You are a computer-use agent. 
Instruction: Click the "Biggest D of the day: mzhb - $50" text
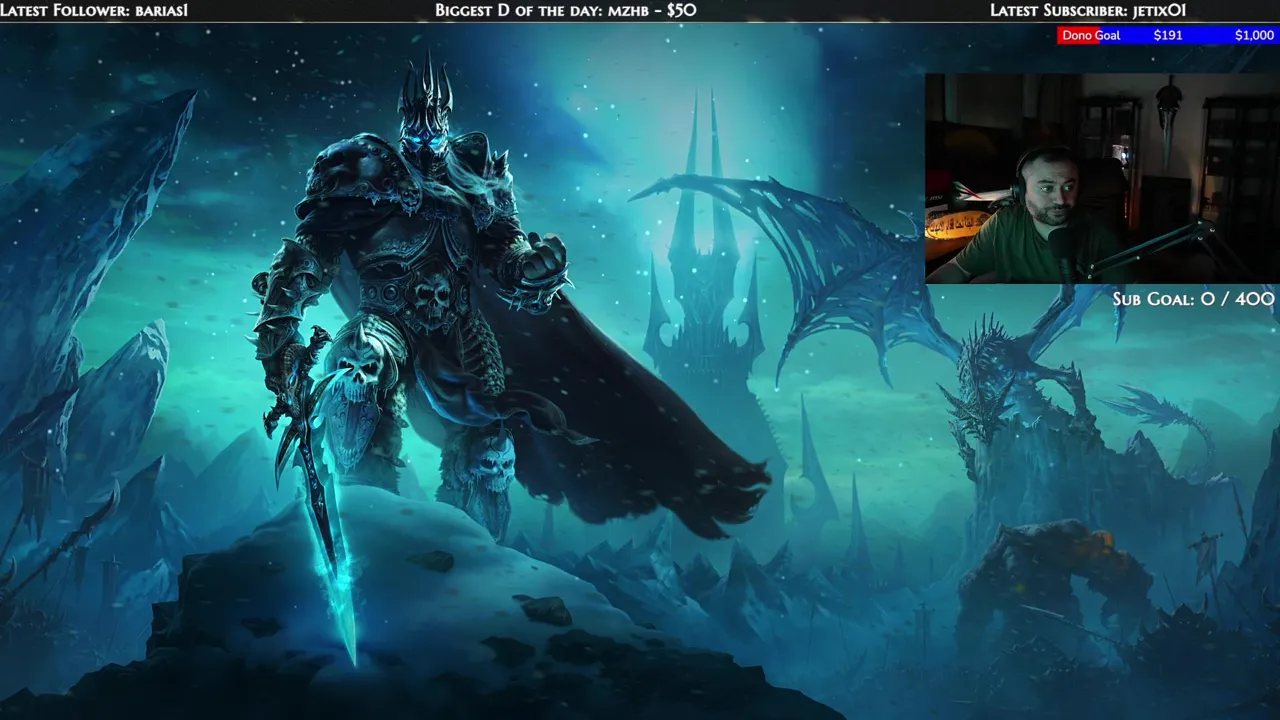(x=565, y=10)
